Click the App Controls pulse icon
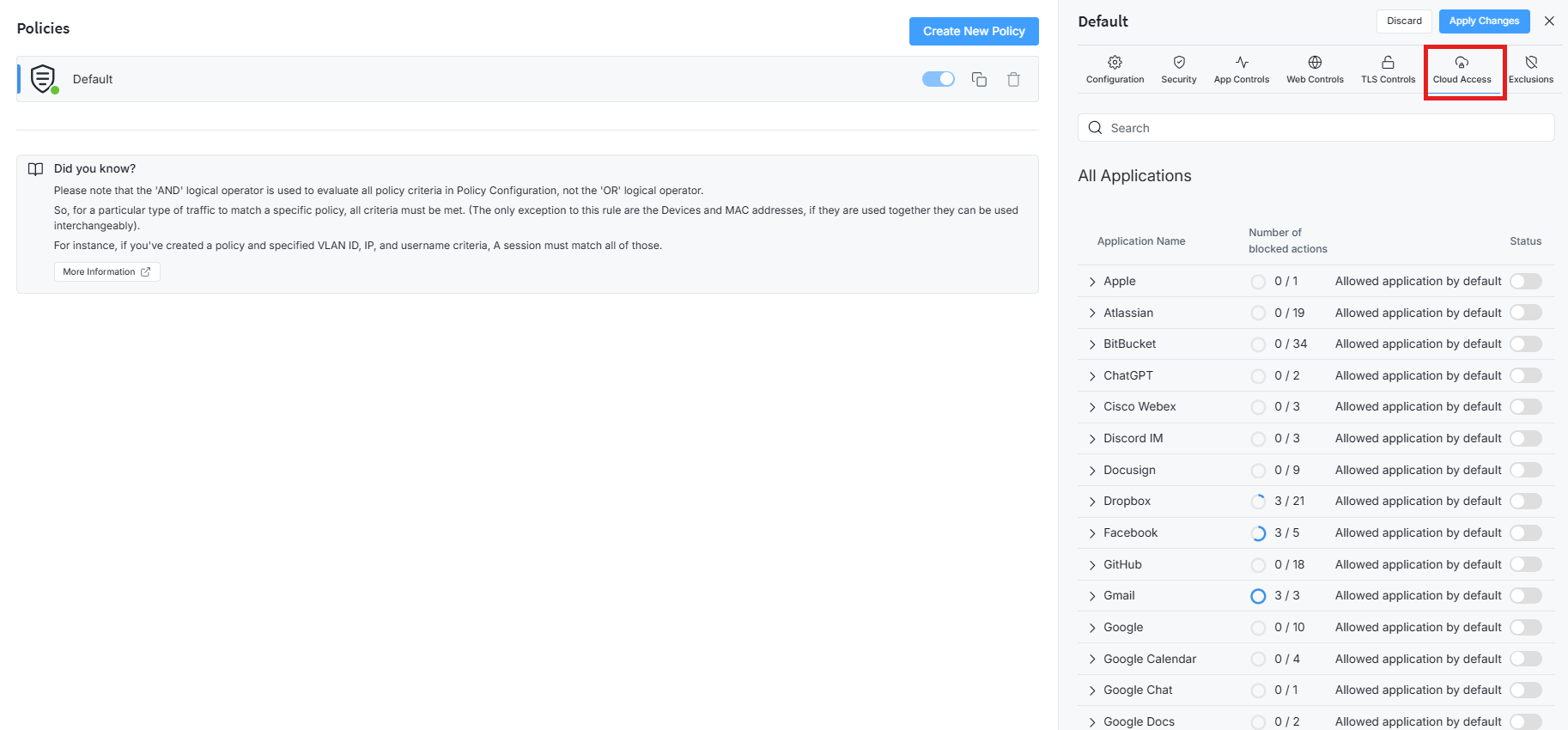Image resolution: width=1568 pixels, height=730 pixels. (x=1242, y=62)
